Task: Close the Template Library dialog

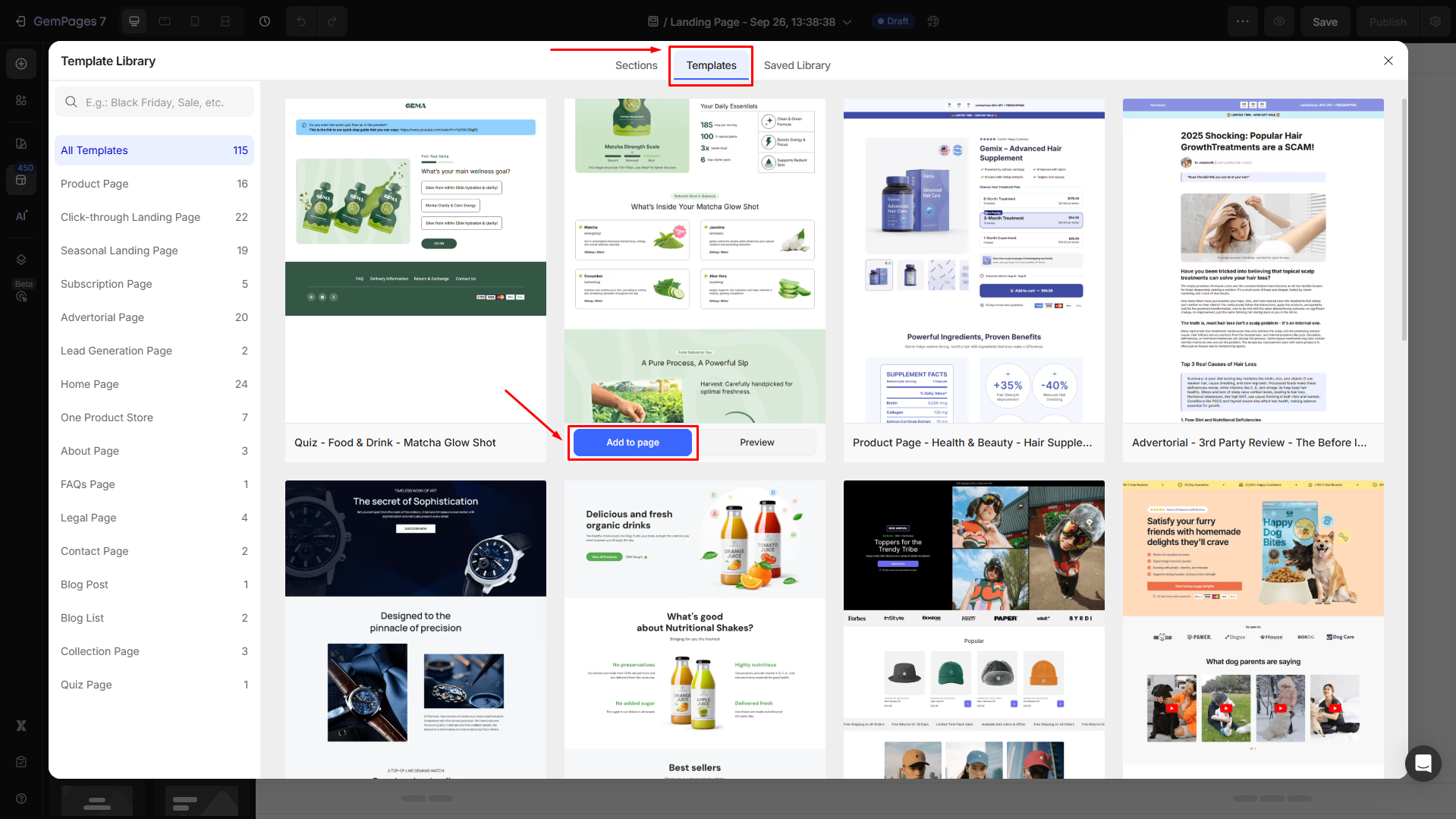Action: (1388, 61)
